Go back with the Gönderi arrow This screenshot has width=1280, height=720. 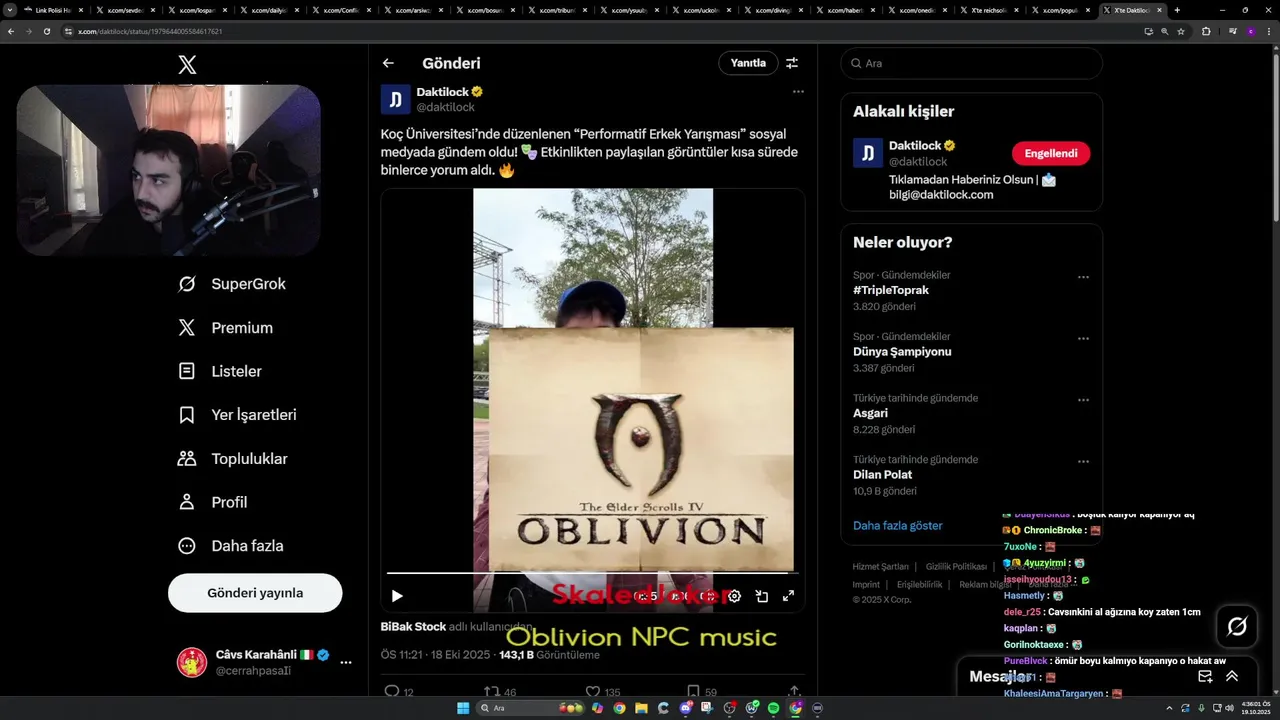click(388, 63)
